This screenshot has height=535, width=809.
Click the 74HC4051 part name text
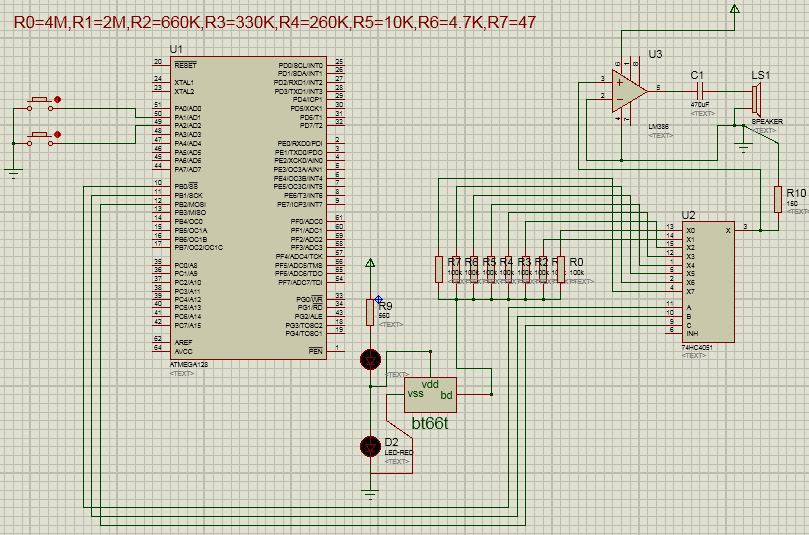(x=697, y=348)
